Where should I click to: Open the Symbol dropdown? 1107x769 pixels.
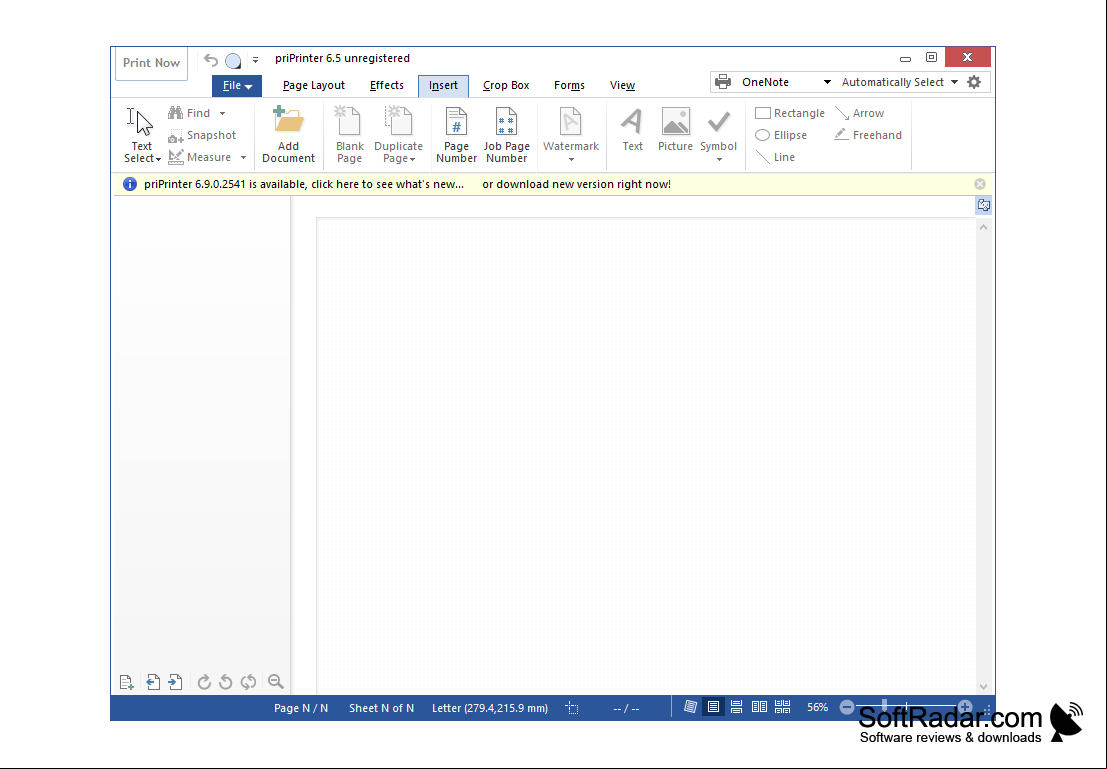[x=719, y=160]
